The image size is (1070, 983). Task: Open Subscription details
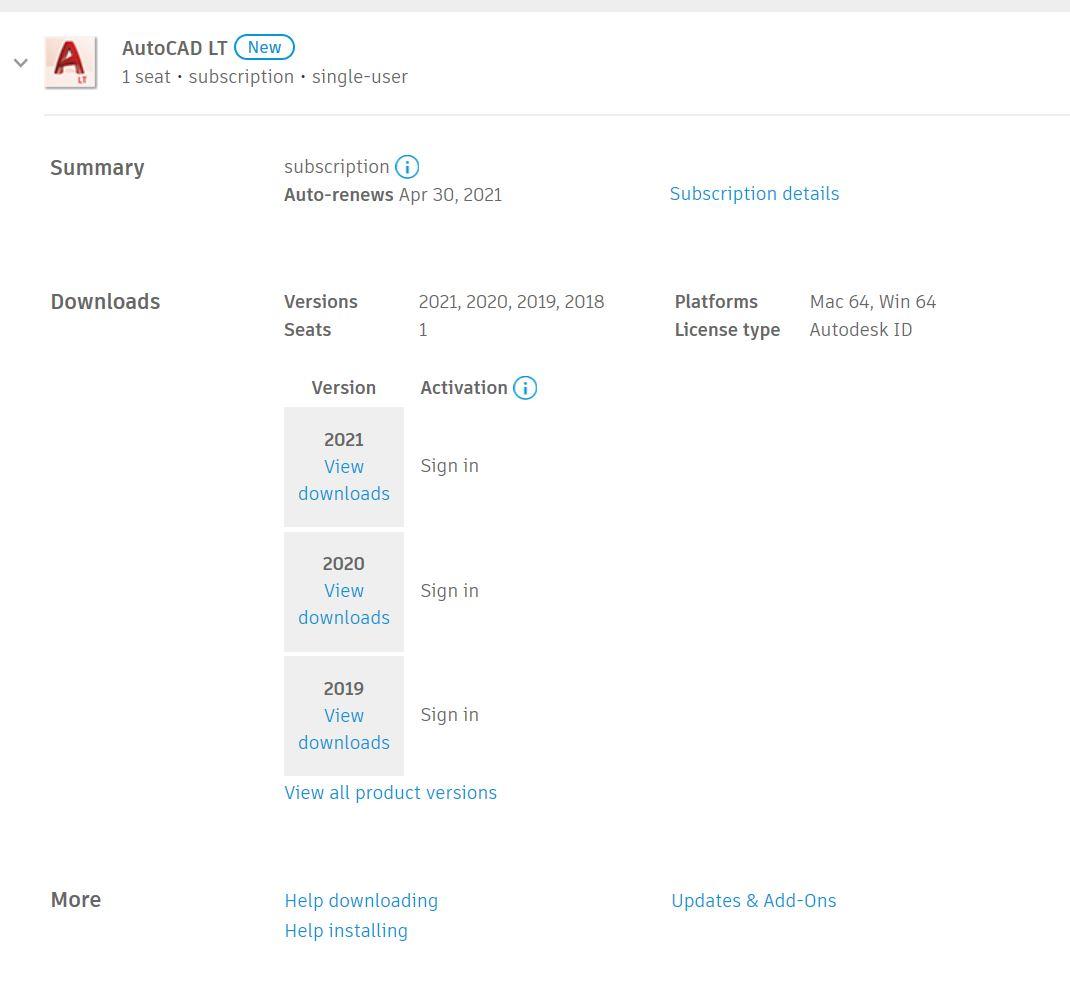coord(754,194)
